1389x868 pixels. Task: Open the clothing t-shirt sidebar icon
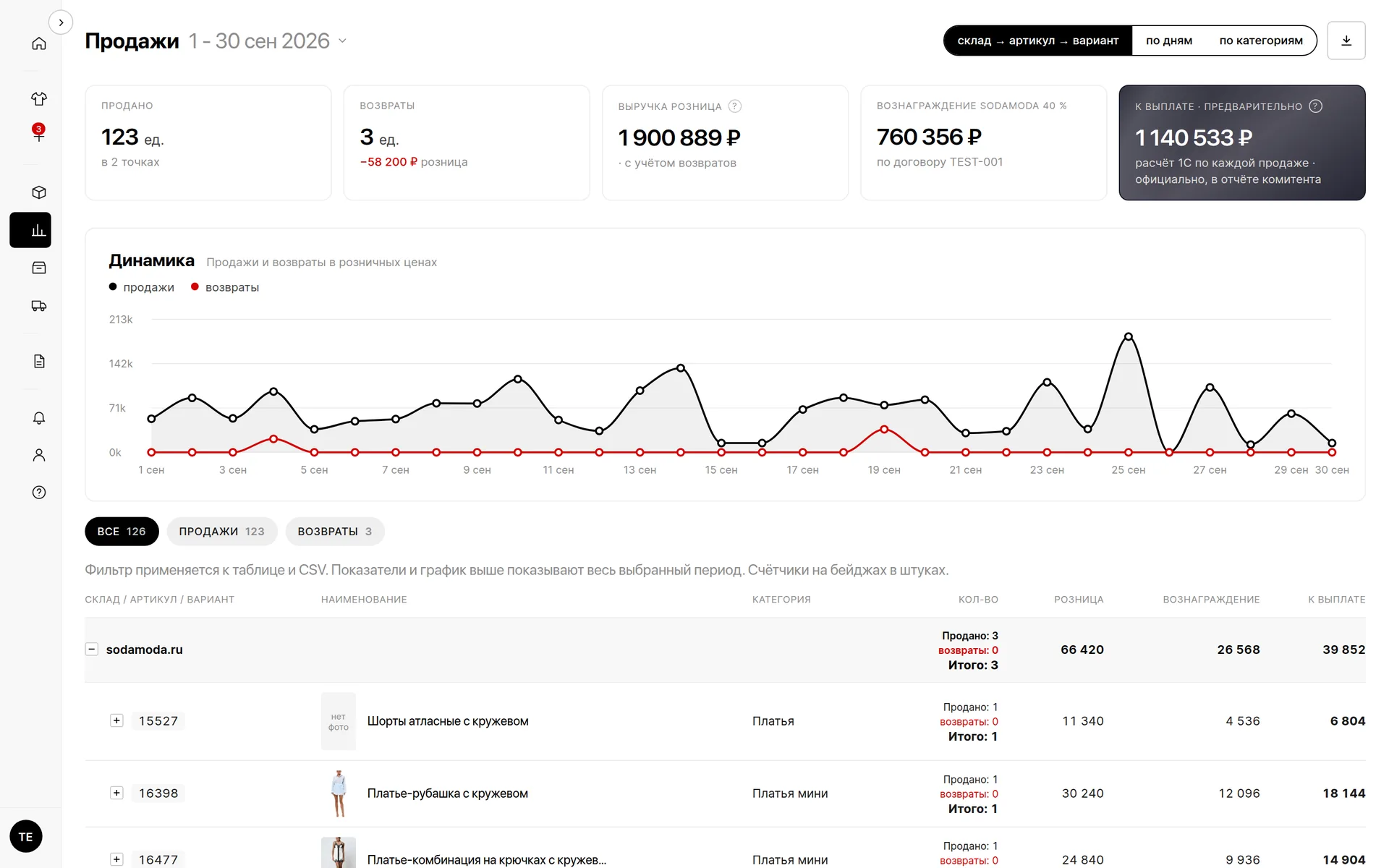click(39, 98)
